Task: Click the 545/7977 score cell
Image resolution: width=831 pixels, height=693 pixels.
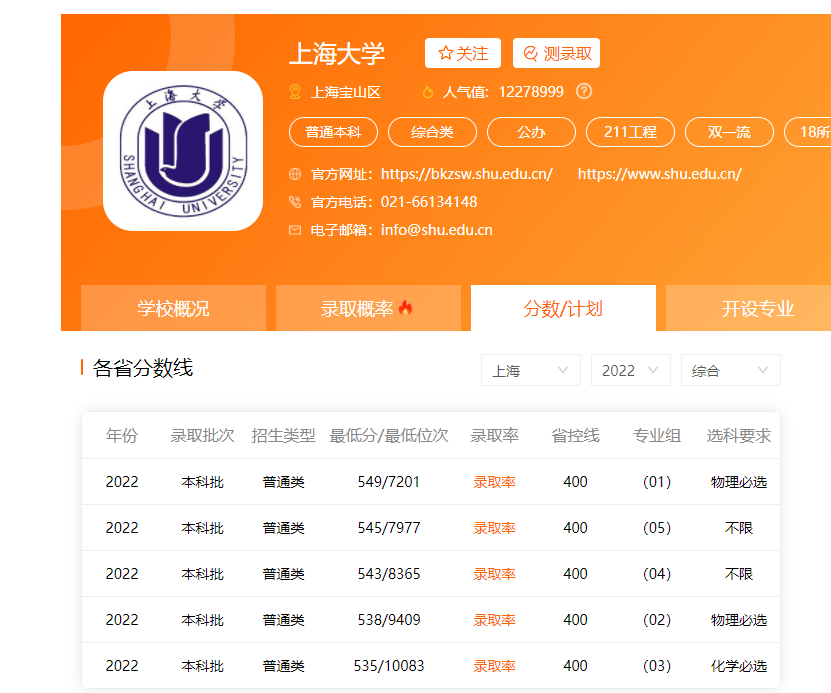Action: pyautogui.click(x=388, y=528)
